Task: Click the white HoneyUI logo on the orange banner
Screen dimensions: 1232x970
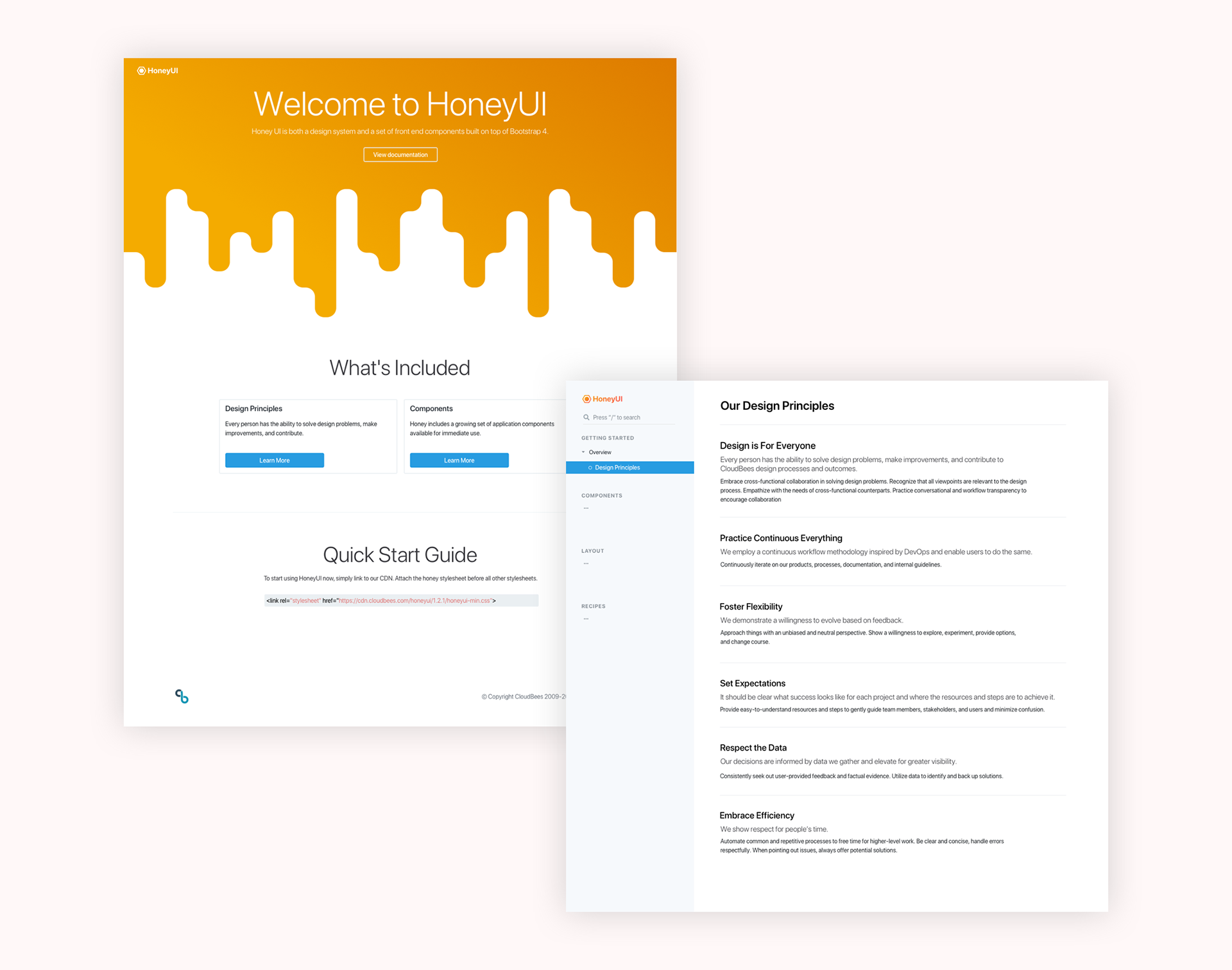Action: point(157,71)
